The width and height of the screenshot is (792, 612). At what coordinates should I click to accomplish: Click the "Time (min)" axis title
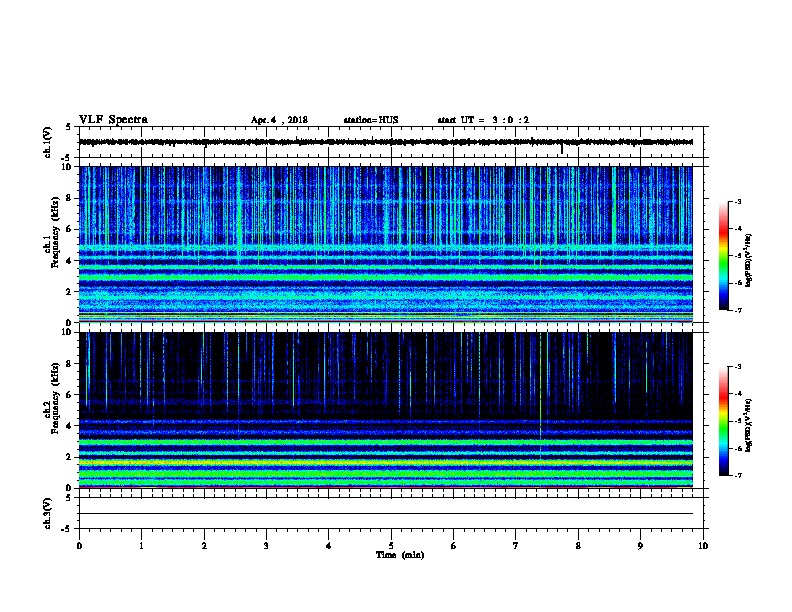[400, 555]
